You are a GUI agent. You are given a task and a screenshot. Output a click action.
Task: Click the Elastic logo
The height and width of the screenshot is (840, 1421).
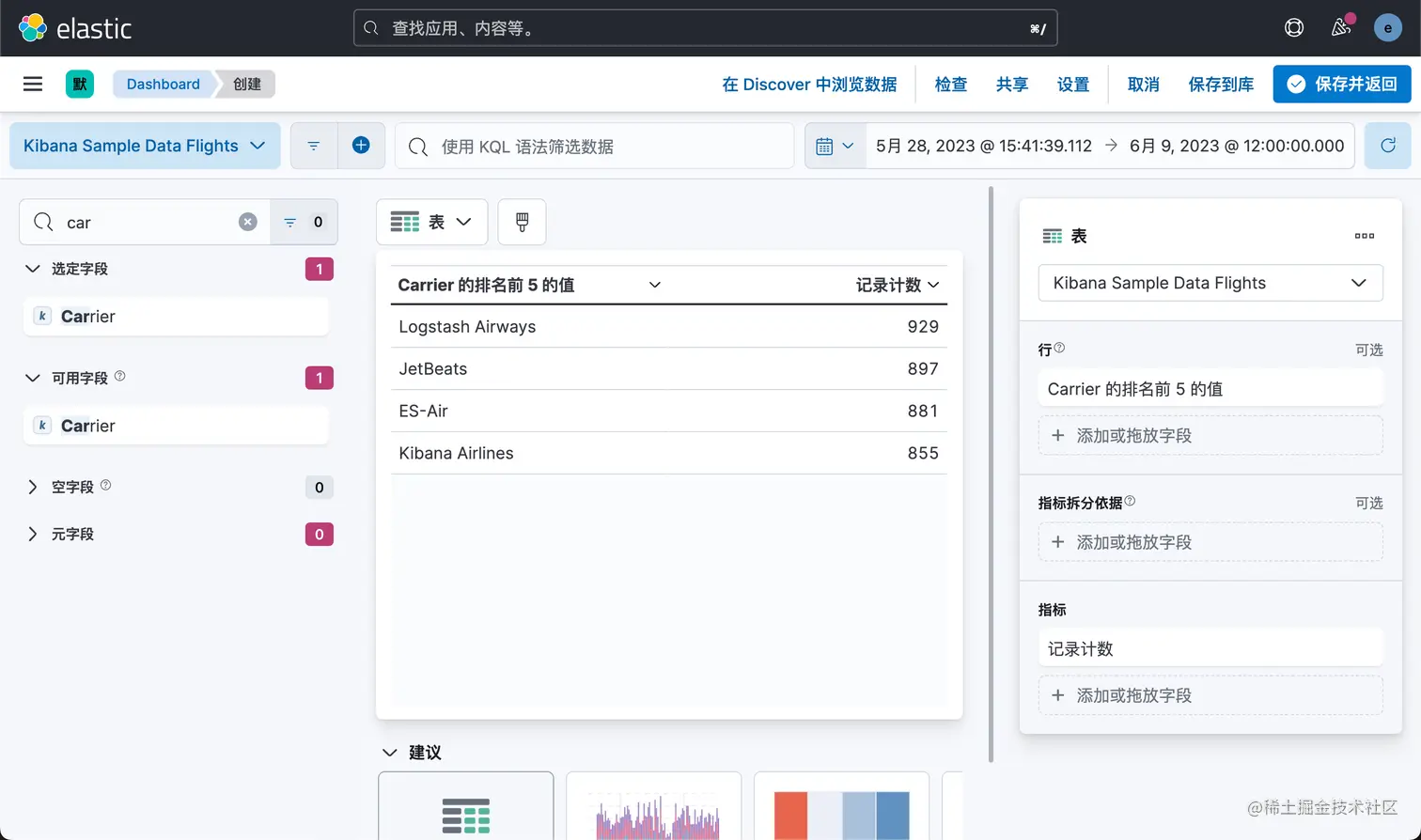pyautogui.click(x=75, y=28)
